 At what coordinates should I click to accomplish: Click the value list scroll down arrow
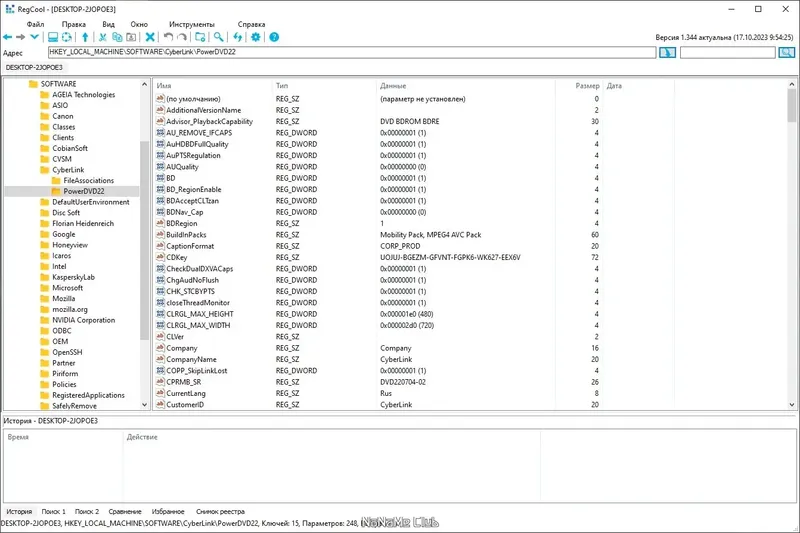coord(791,404)
